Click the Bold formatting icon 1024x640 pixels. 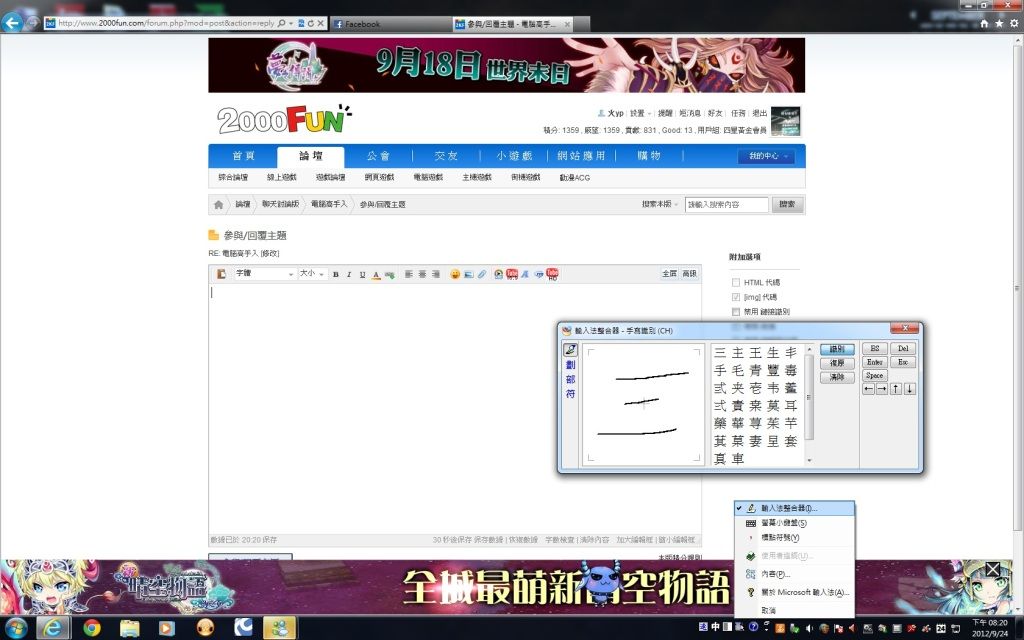click(336, 274)
